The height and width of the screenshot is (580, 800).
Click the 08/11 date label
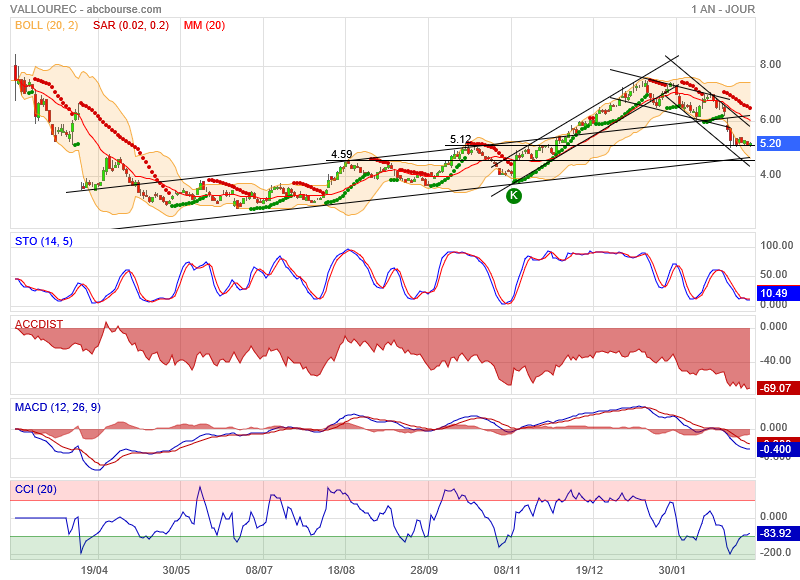point(507,570)
